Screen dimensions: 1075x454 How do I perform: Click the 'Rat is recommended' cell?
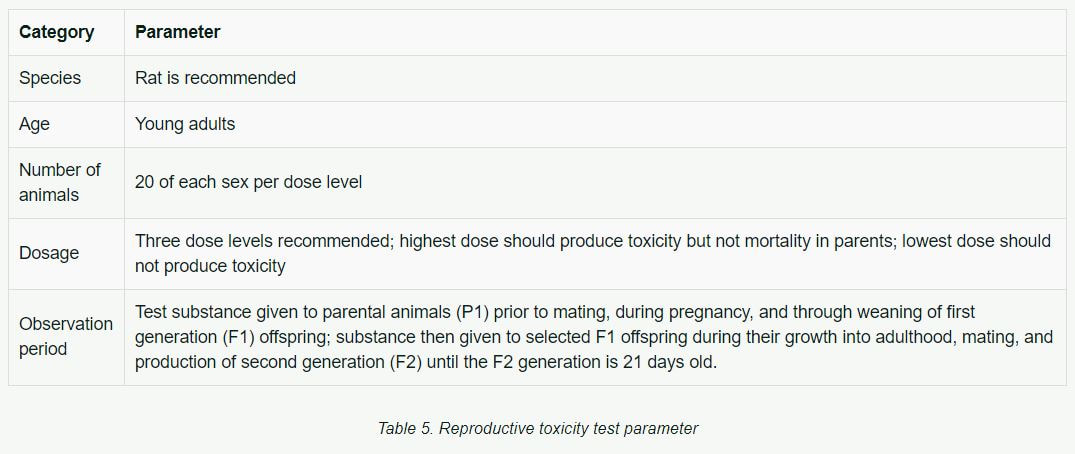pos(215,78)
